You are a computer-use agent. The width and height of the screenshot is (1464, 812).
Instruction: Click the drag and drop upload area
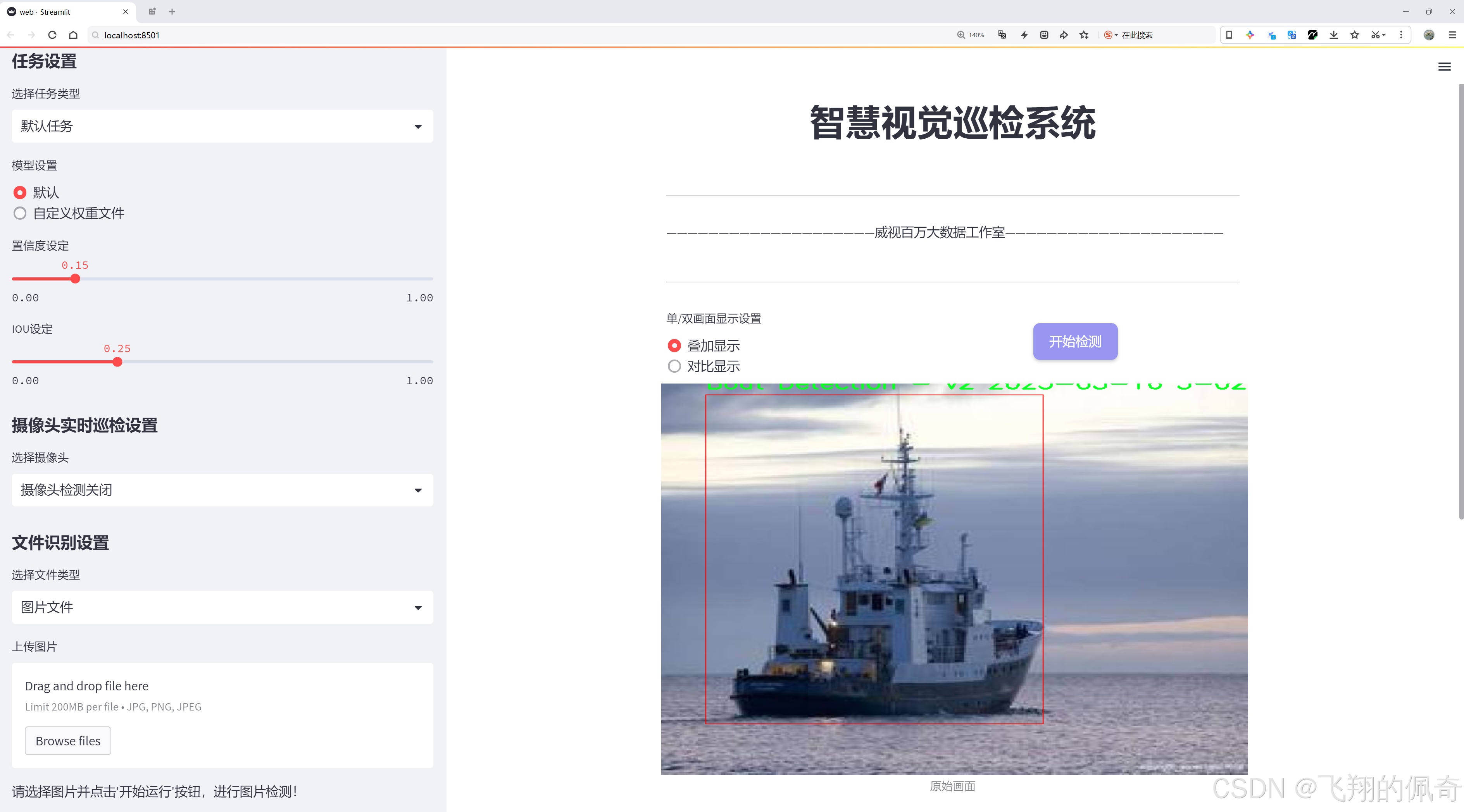pyautogui.click(x=222, y=716)
